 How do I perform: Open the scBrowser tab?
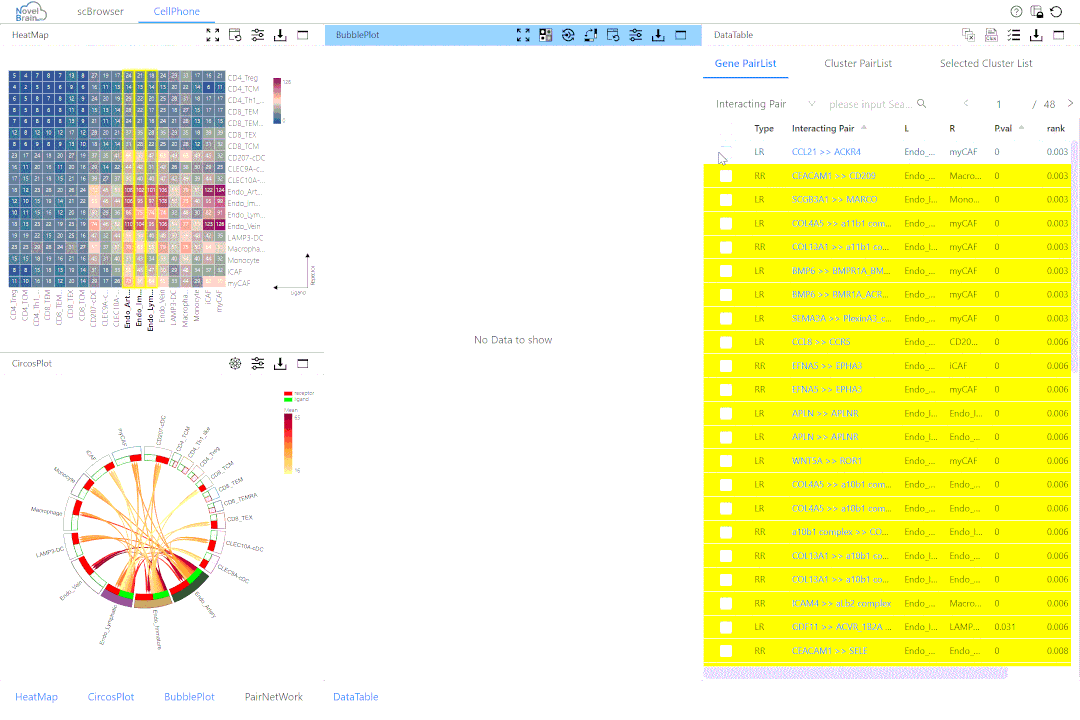click(x=100, y=12)
